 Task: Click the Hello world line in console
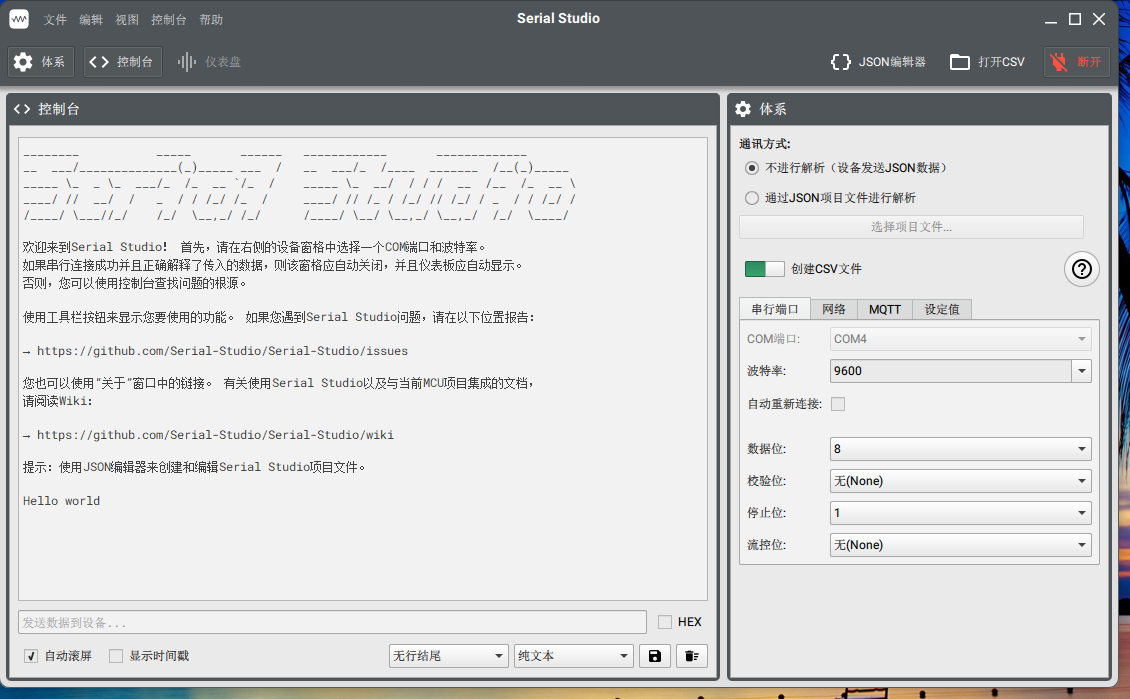tap(61, 501)
